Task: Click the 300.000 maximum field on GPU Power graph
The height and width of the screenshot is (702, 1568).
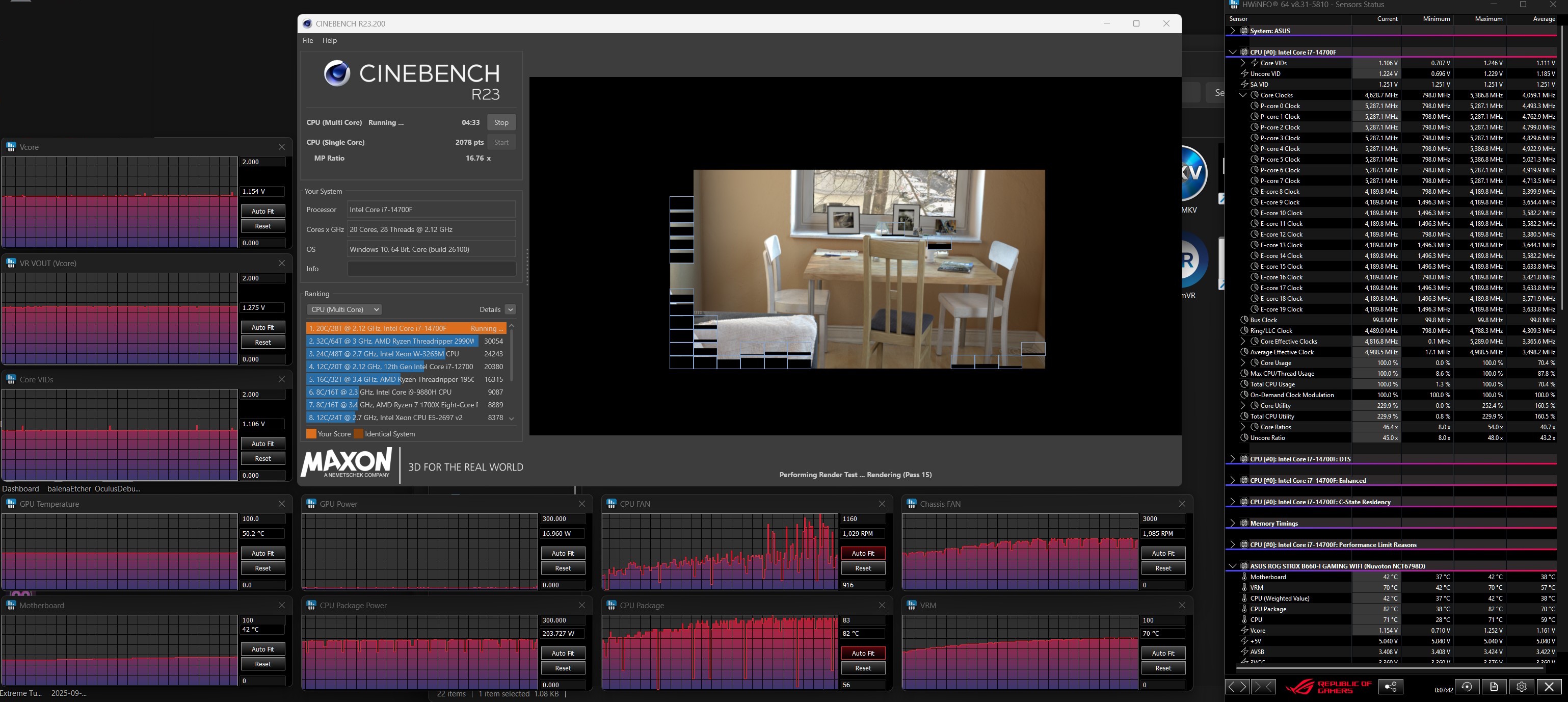Action: tap(563, 519)
